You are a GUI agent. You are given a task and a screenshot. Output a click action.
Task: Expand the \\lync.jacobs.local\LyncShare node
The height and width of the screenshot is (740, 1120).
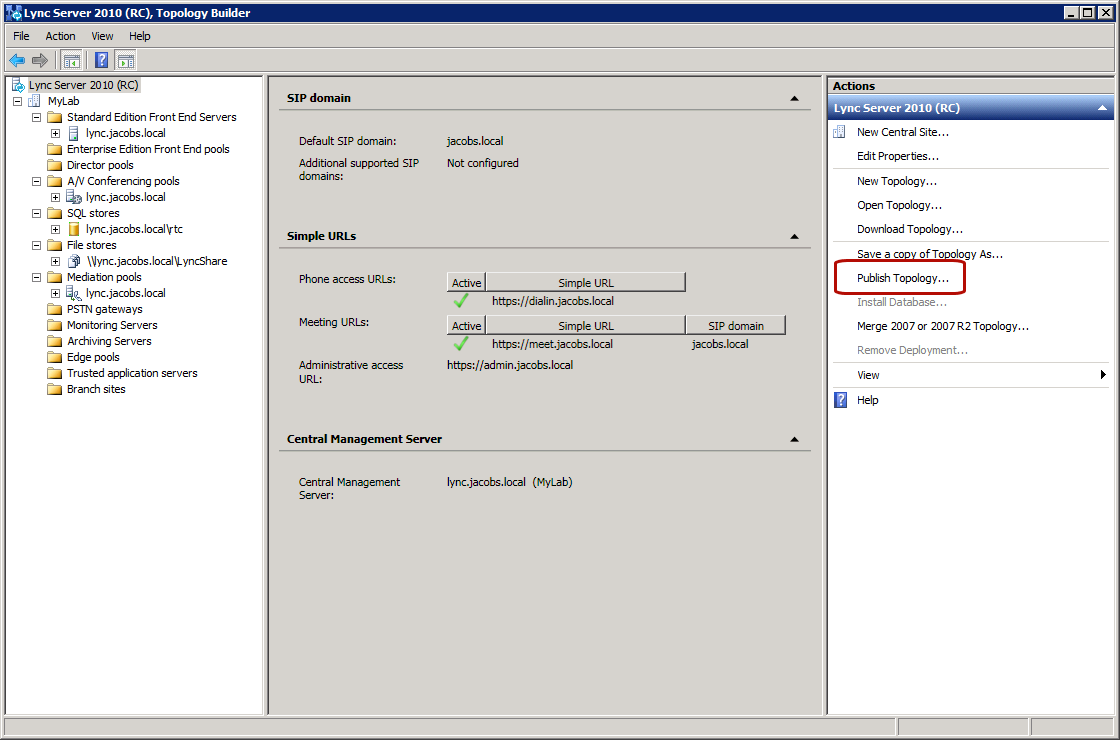55,261
